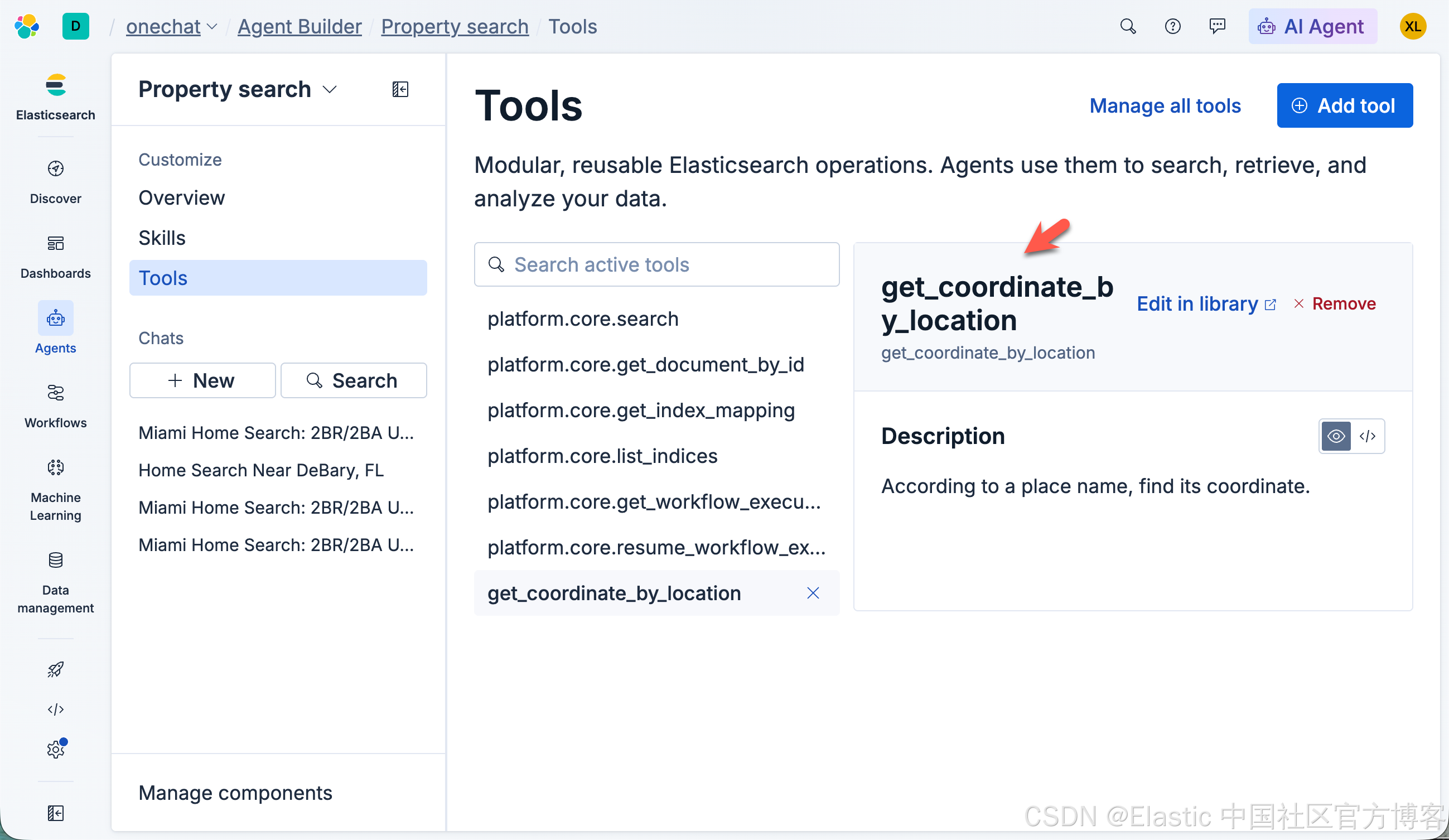The image size is (1449, 840).
Task: Open the Discover compass icon
Action: click(x=56, y=168)
